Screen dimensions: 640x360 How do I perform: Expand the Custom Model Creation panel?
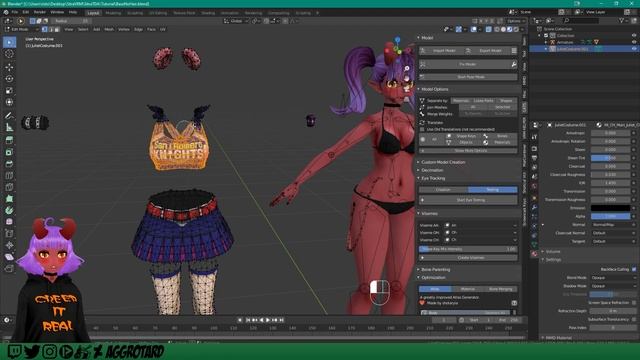point(443,162)
